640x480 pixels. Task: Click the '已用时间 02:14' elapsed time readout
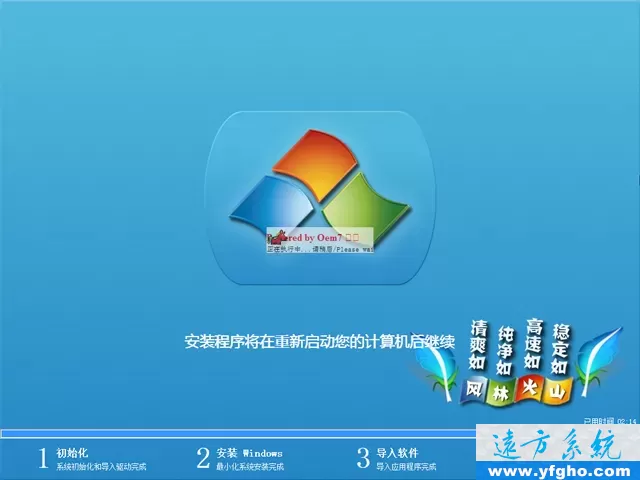[x=610, y=421]
